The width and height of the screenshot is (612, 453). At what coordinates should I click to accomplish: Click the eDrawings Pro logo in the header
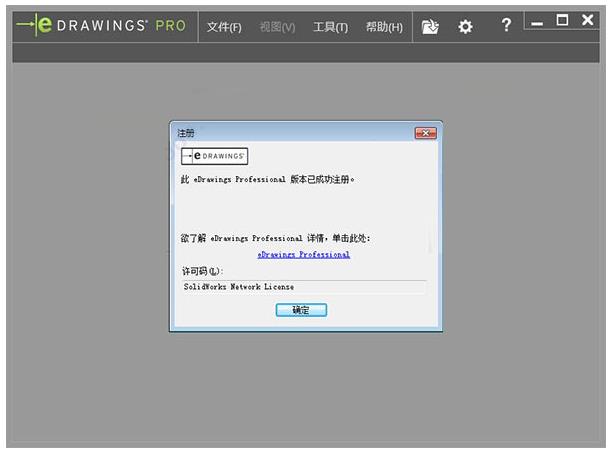tap(101, 26)
